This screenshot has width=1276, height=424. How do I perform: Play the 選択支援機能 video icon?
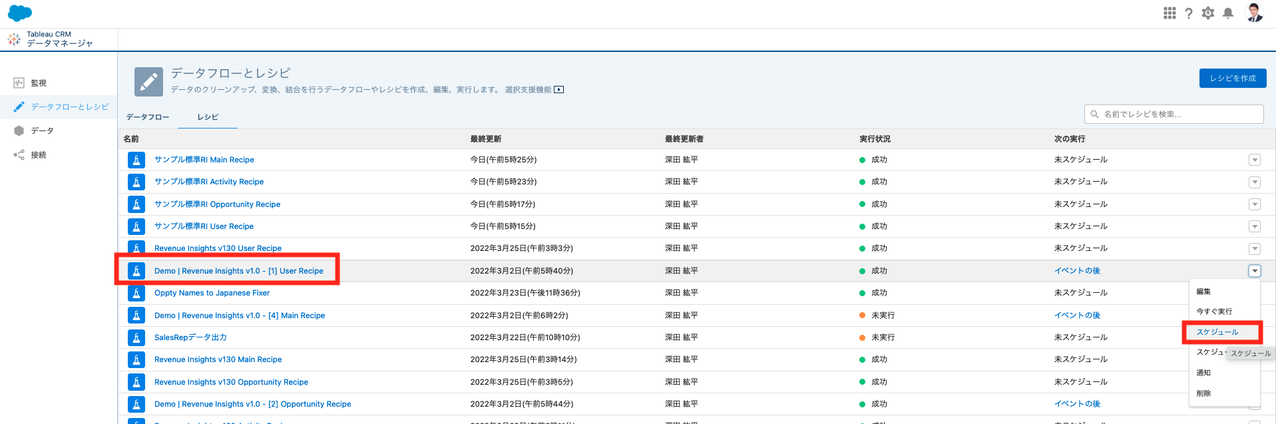tap(559, 89)
